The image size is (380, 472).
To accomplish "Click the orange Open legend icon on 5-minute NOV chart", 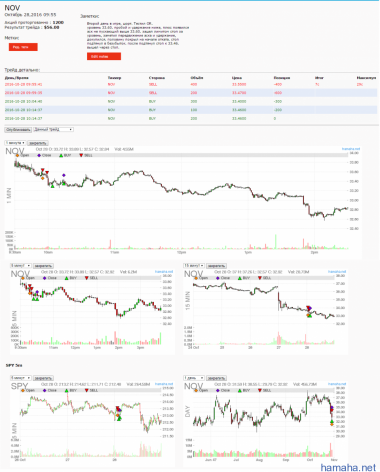I will 23,278.
